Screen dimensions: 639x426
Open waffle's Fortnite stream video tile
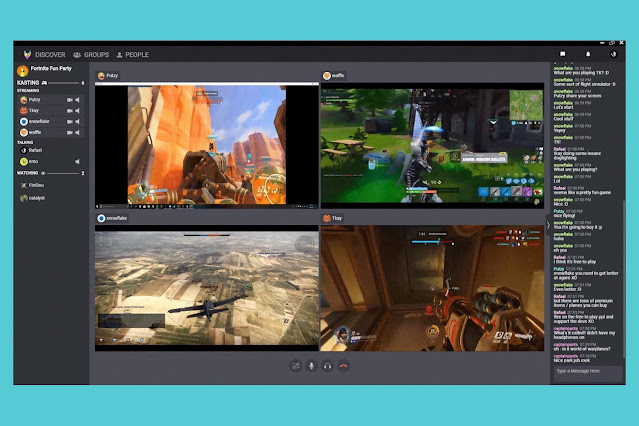click(432, 146)
